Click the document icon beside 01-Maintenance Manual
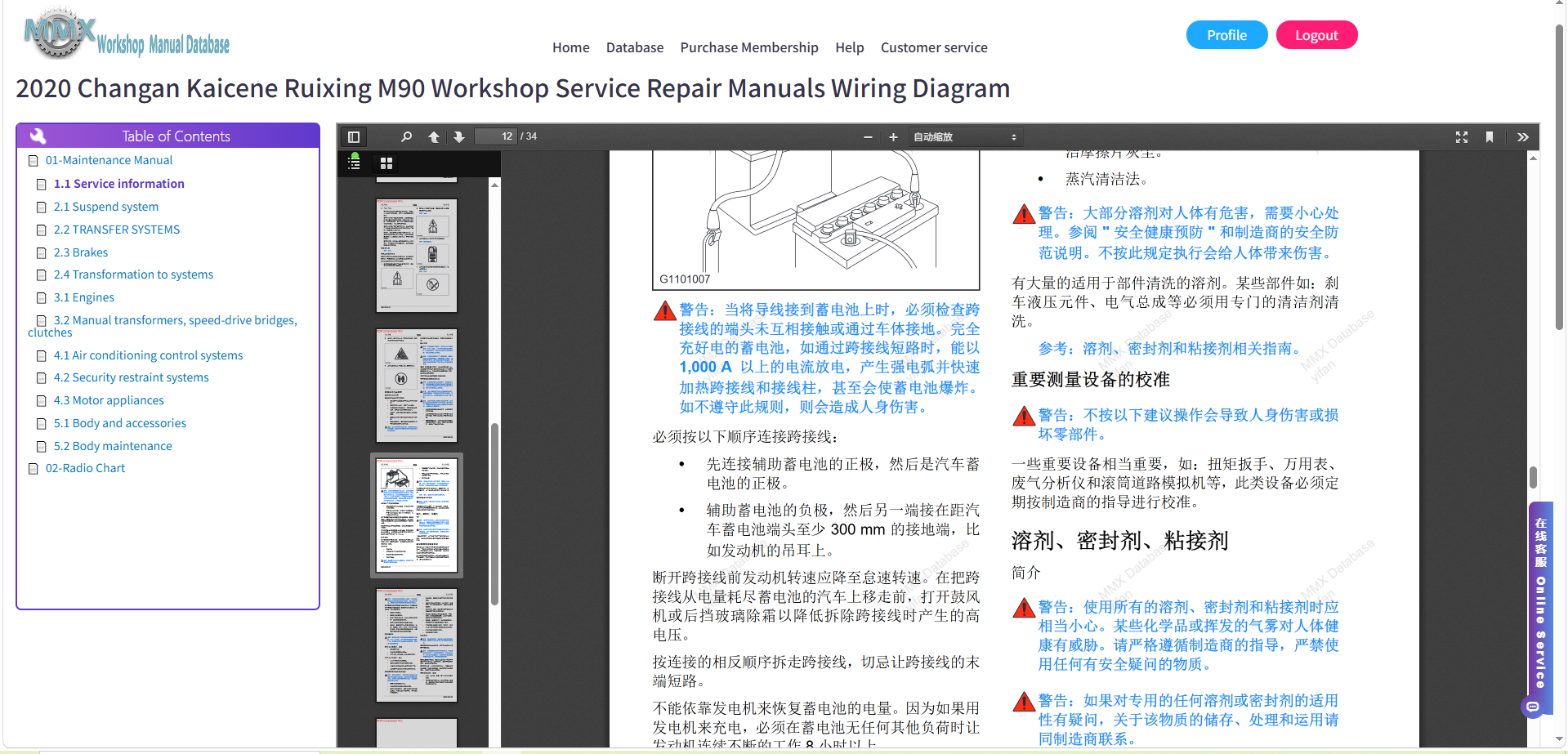 [34, 161]
